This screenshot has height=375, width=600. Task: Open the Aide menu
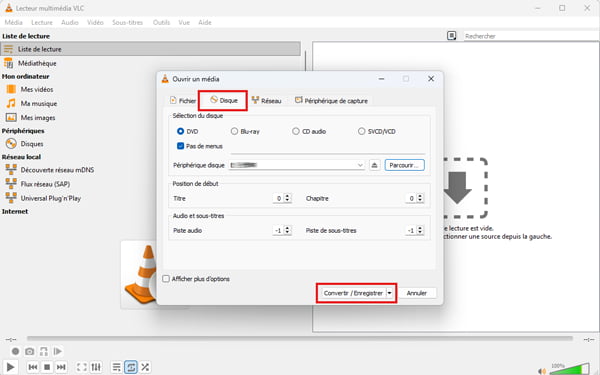point(205,23)
